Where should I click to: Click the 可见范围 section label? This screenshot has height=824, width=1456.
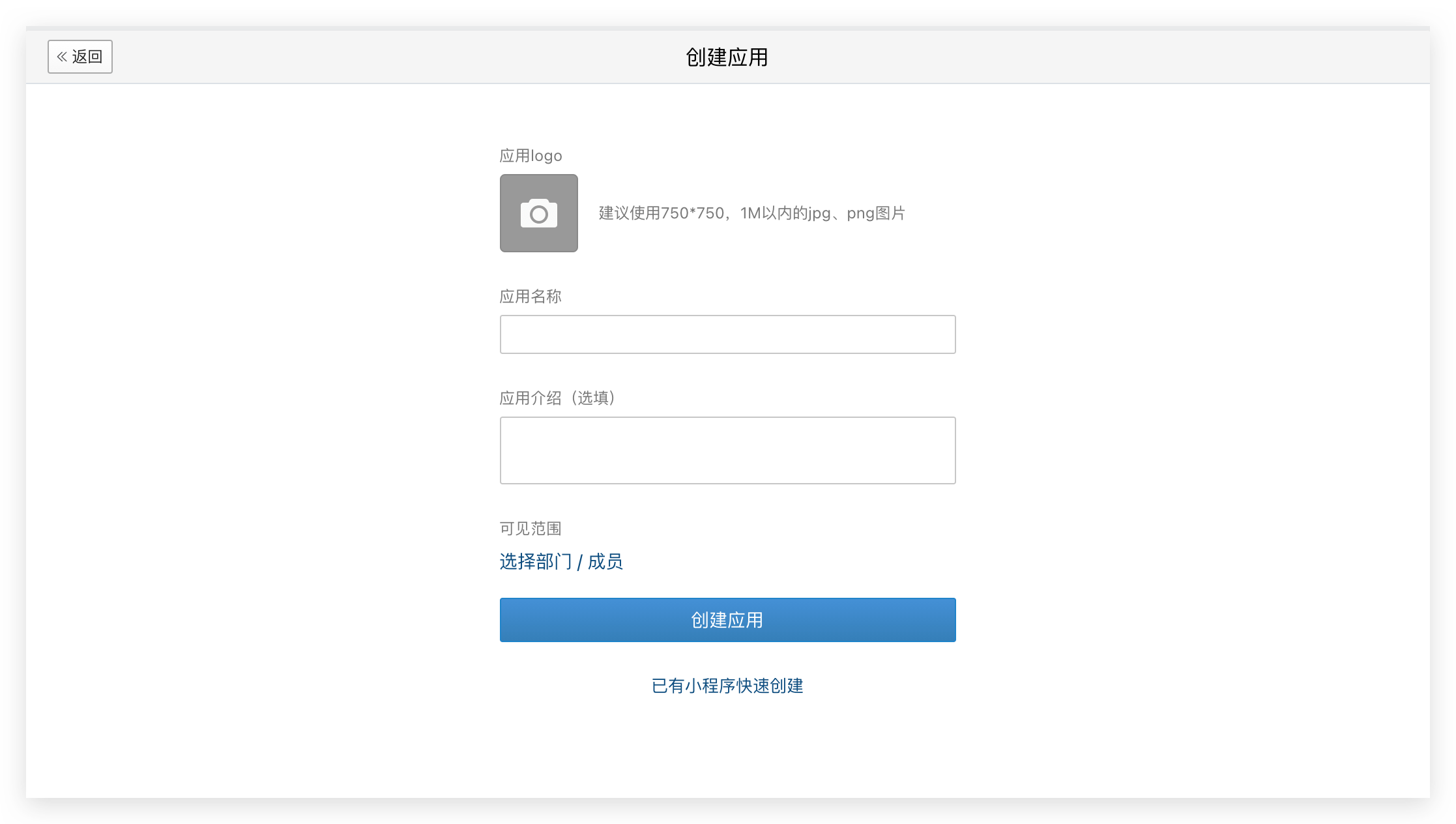click(x=531, y=529)
